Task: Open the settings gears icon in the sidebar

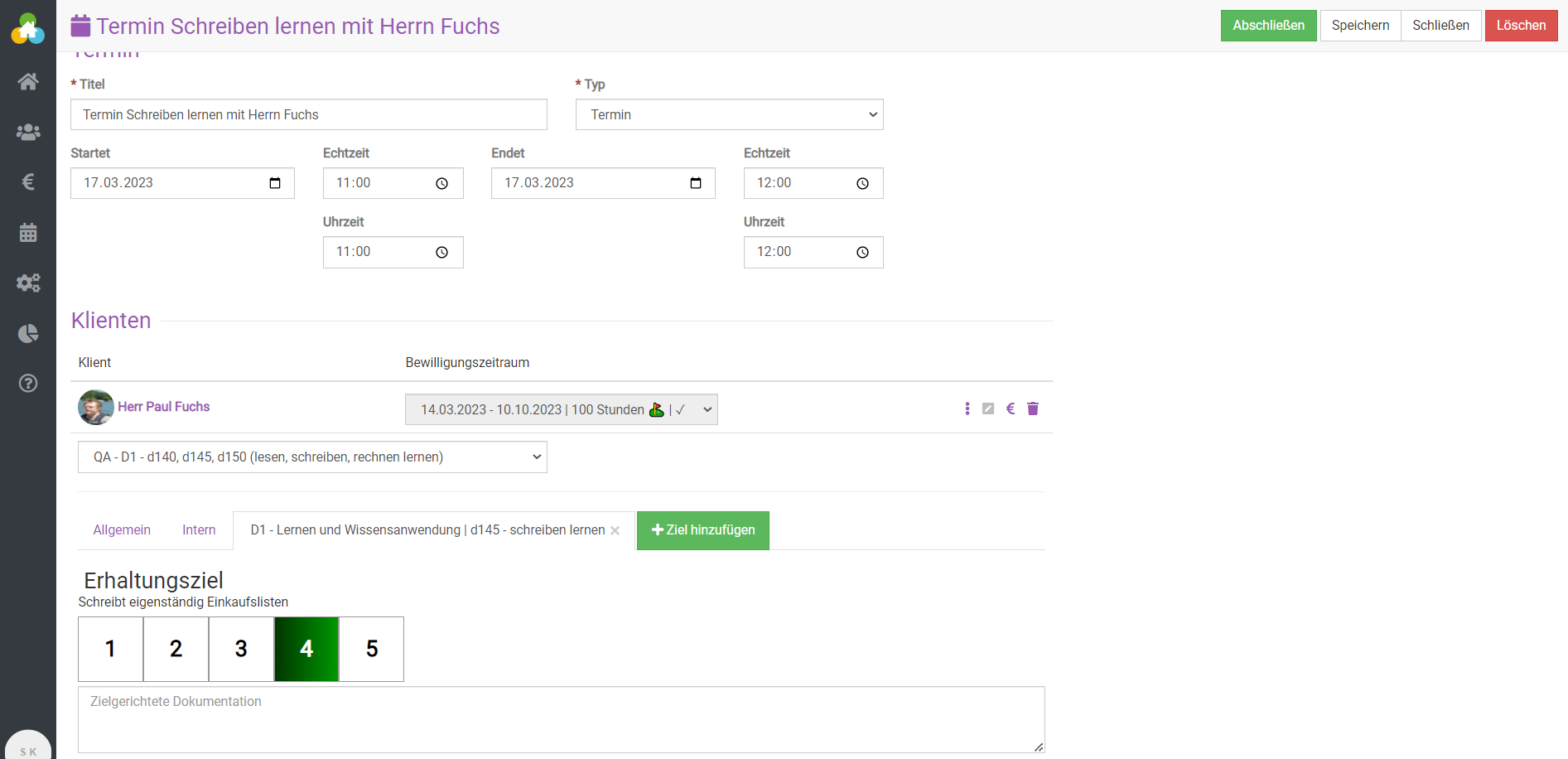Action: pyautogui.click(x=28, y=283)
